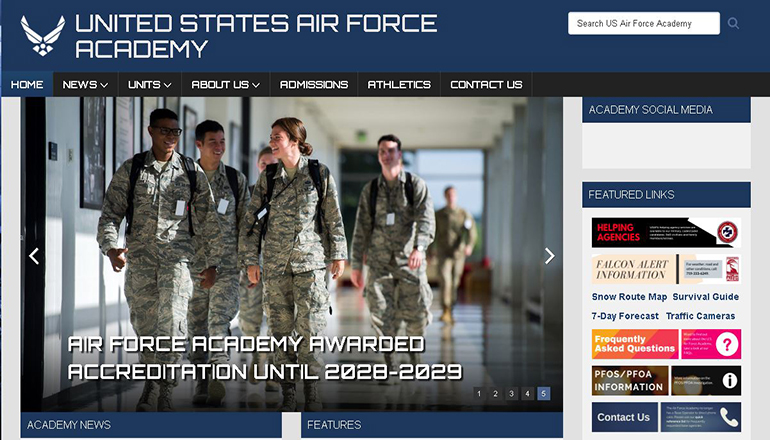Open the Admissions menu item
The height and width of the screenshot is (440, 770).
point(314,84)
